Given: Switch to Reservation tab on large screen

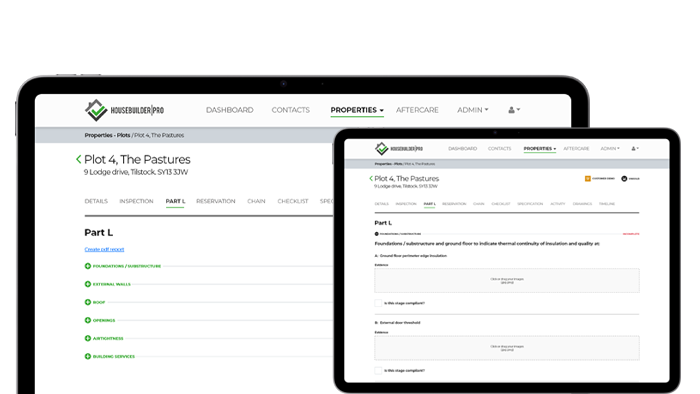Looking at the screenshot, I should click(x=216, y=201).
